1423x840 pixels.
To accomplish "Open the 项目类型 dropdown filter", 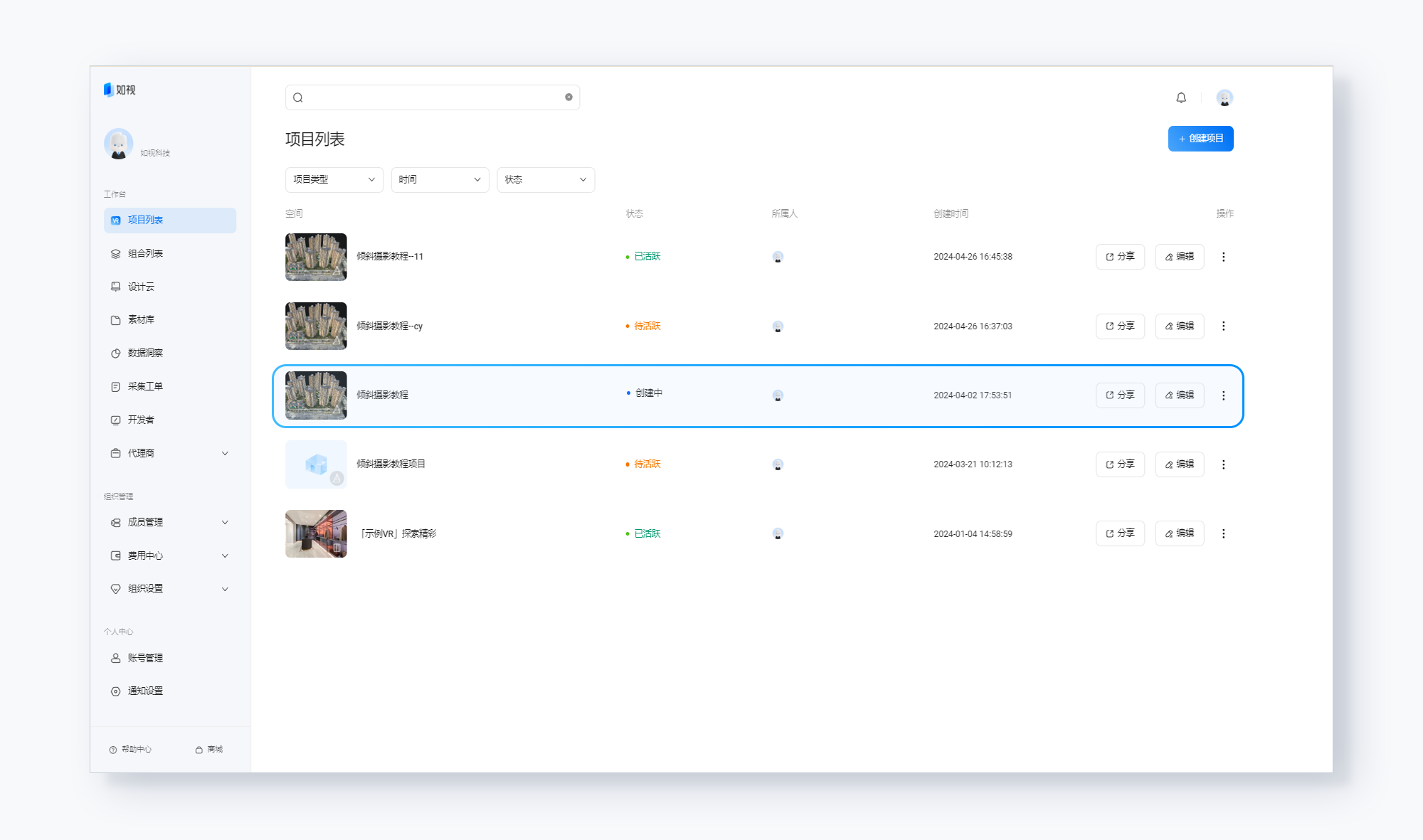I will (x=334, y=180).
